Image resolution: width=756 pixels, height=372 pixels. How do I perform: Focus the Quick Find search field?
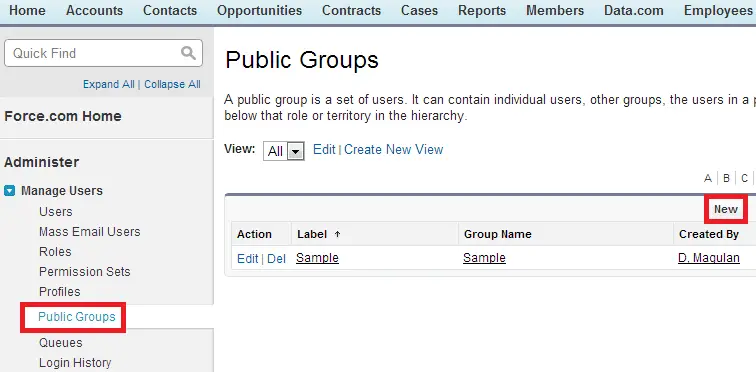(103, 53)
